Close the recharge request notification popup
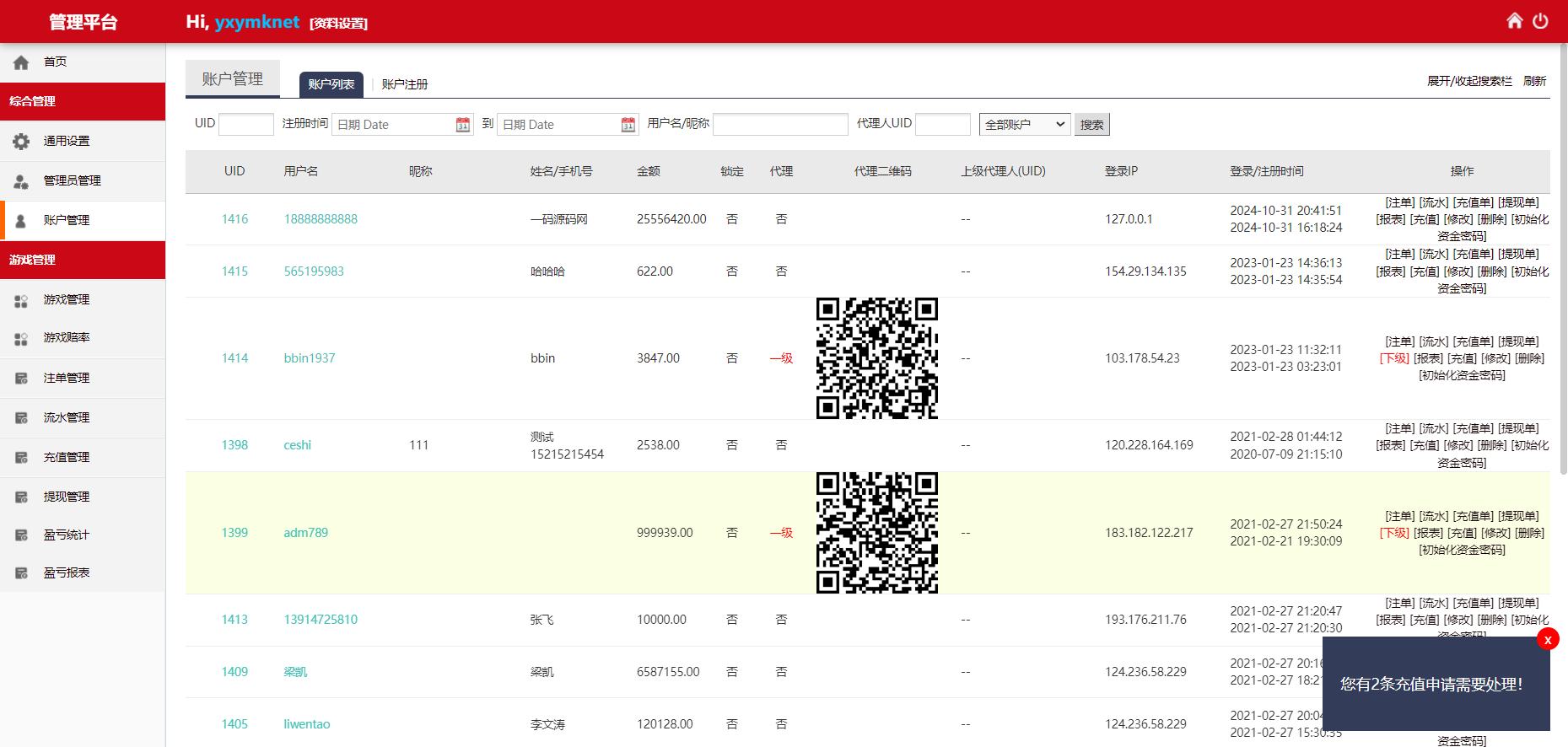This screenshot has width=1568, height=747. click(x=1548, y=640)
